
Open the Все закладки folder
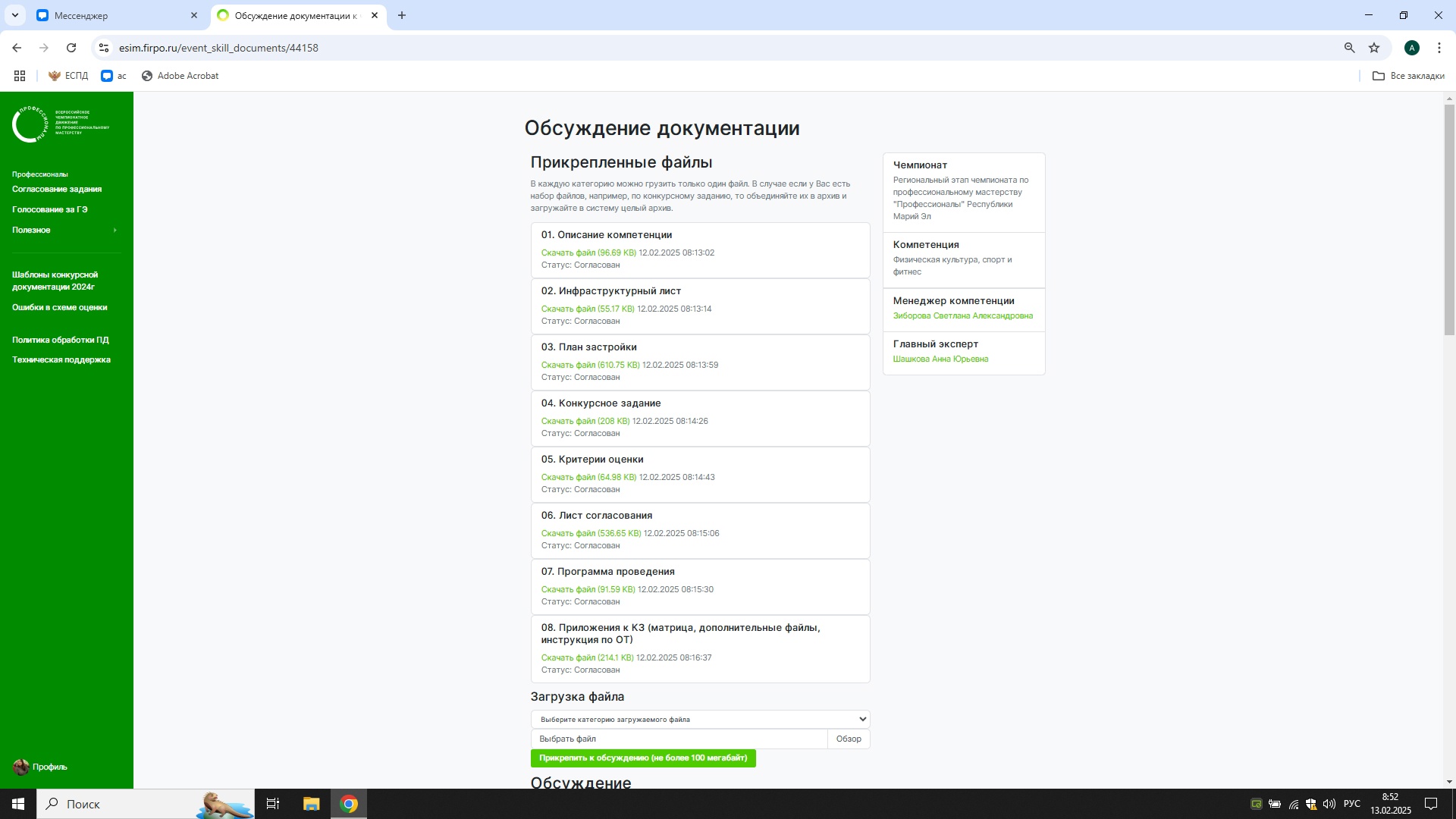tap(1408, 76)
